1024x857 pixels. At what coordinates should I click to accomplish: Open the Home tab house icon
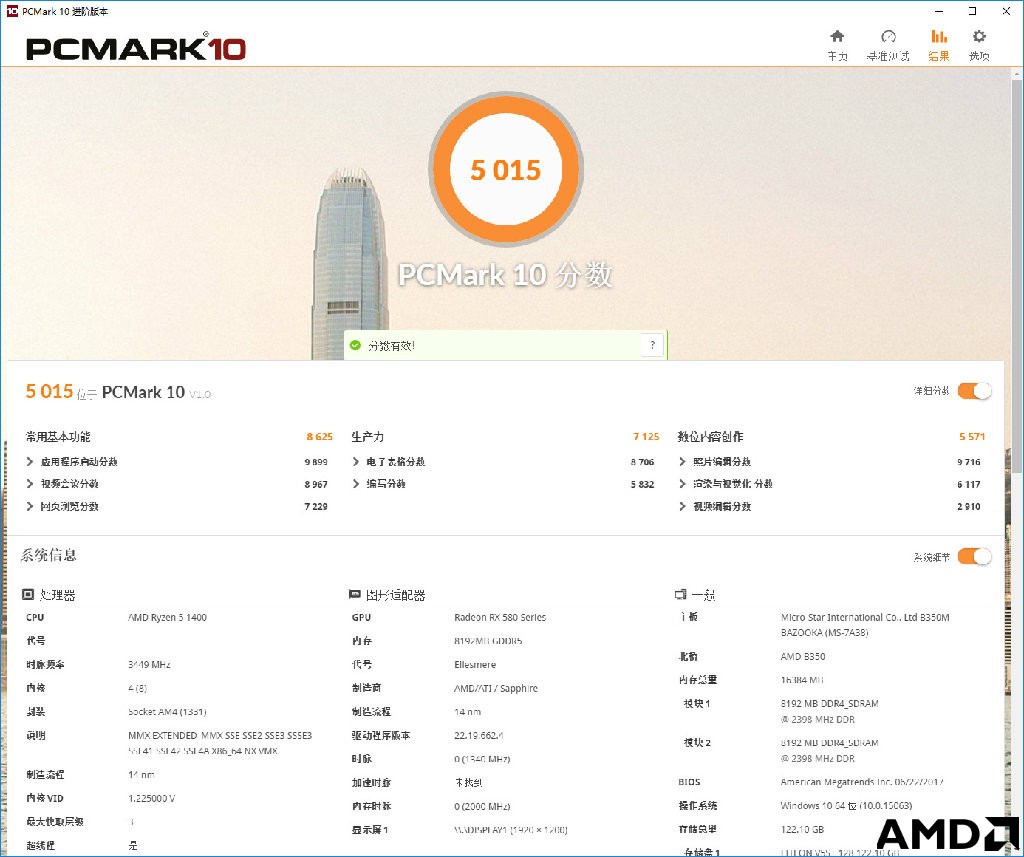(x=837, y=36)
